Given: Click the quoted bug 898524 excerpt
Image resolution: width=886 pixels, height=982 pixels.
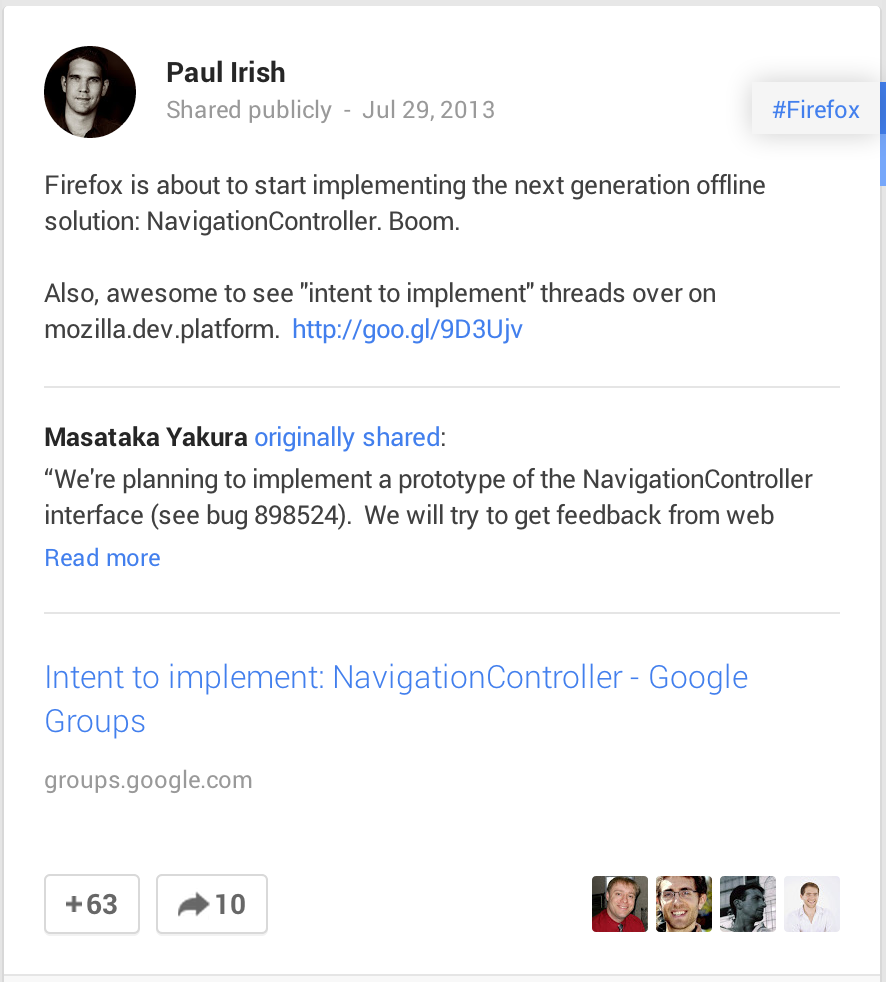Looking at the screenshot, I should pos(428,497).
